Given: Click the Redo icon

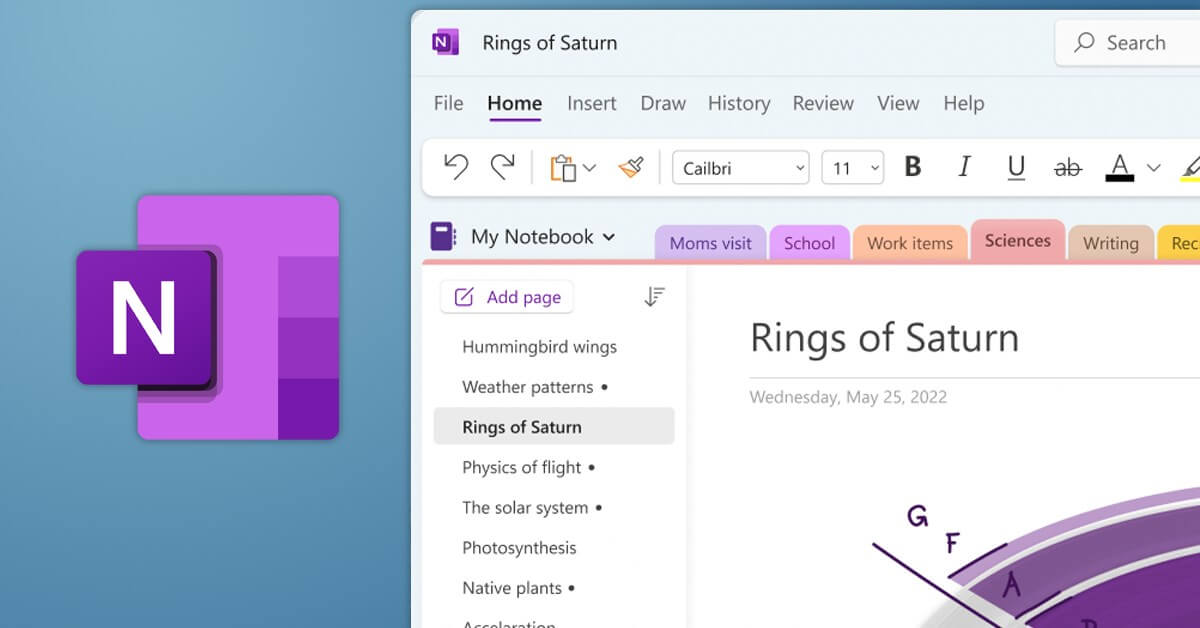Looking at the screenshot, I should [x=505, y=167].
